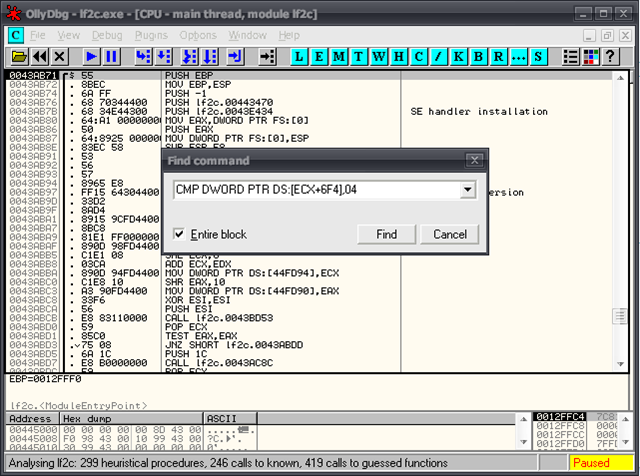Click the cyan C window menu icon
This screenshot has height=476, width=640.
click(16, 36)
